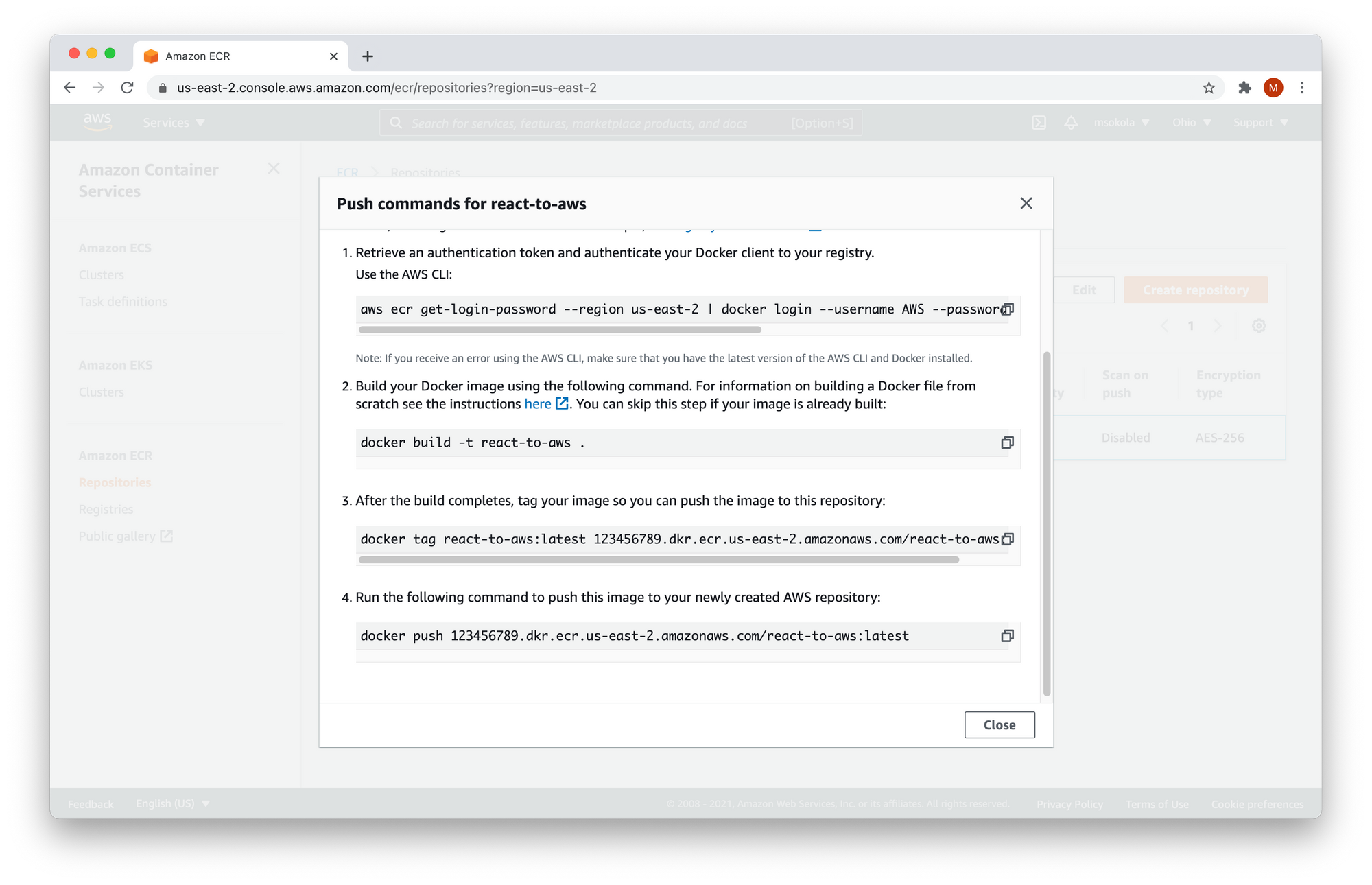
Task: Copy the docker build command
Action: [x=1007, y=442]
